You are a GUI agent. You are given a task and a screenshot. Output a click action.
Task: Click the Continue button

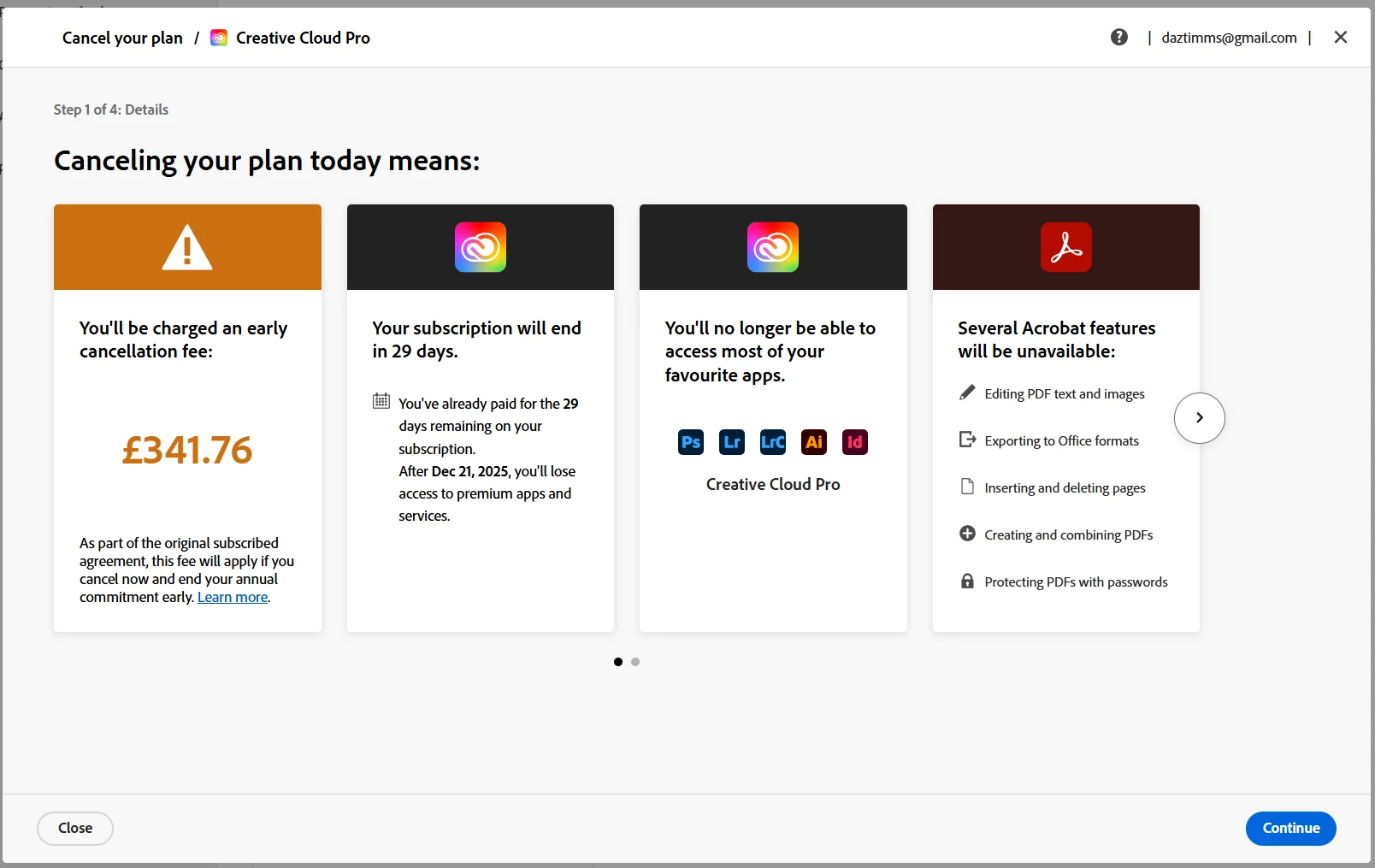(x=1291, y=829)
